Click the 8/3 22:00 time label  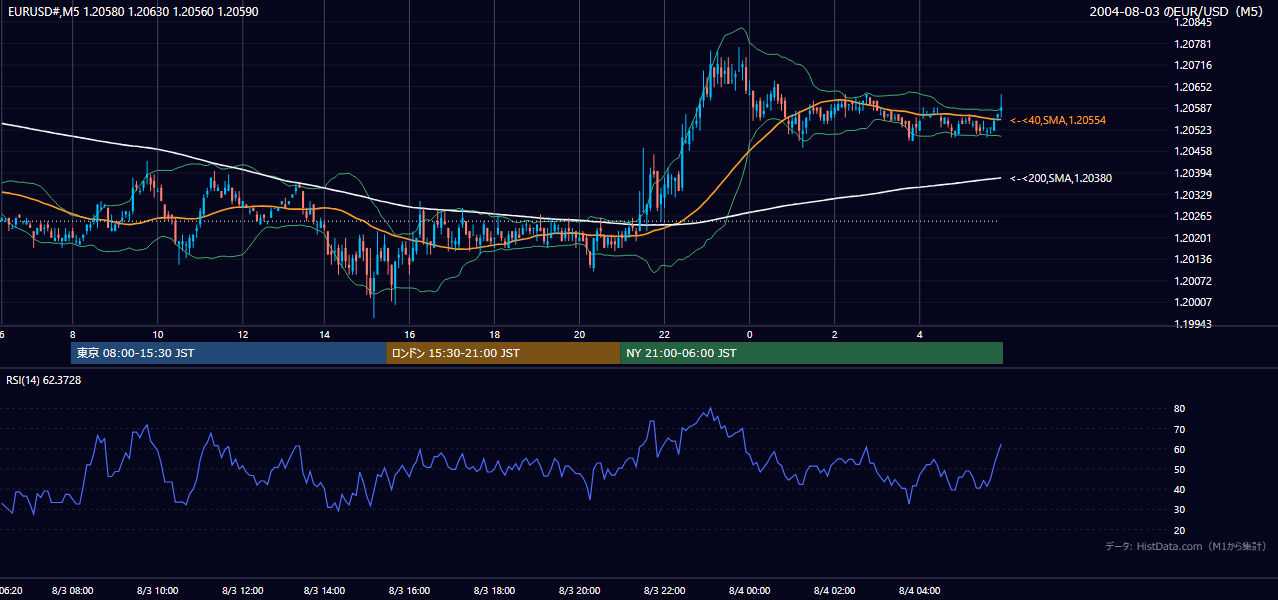pyautogui.click(x=665, y=591)
